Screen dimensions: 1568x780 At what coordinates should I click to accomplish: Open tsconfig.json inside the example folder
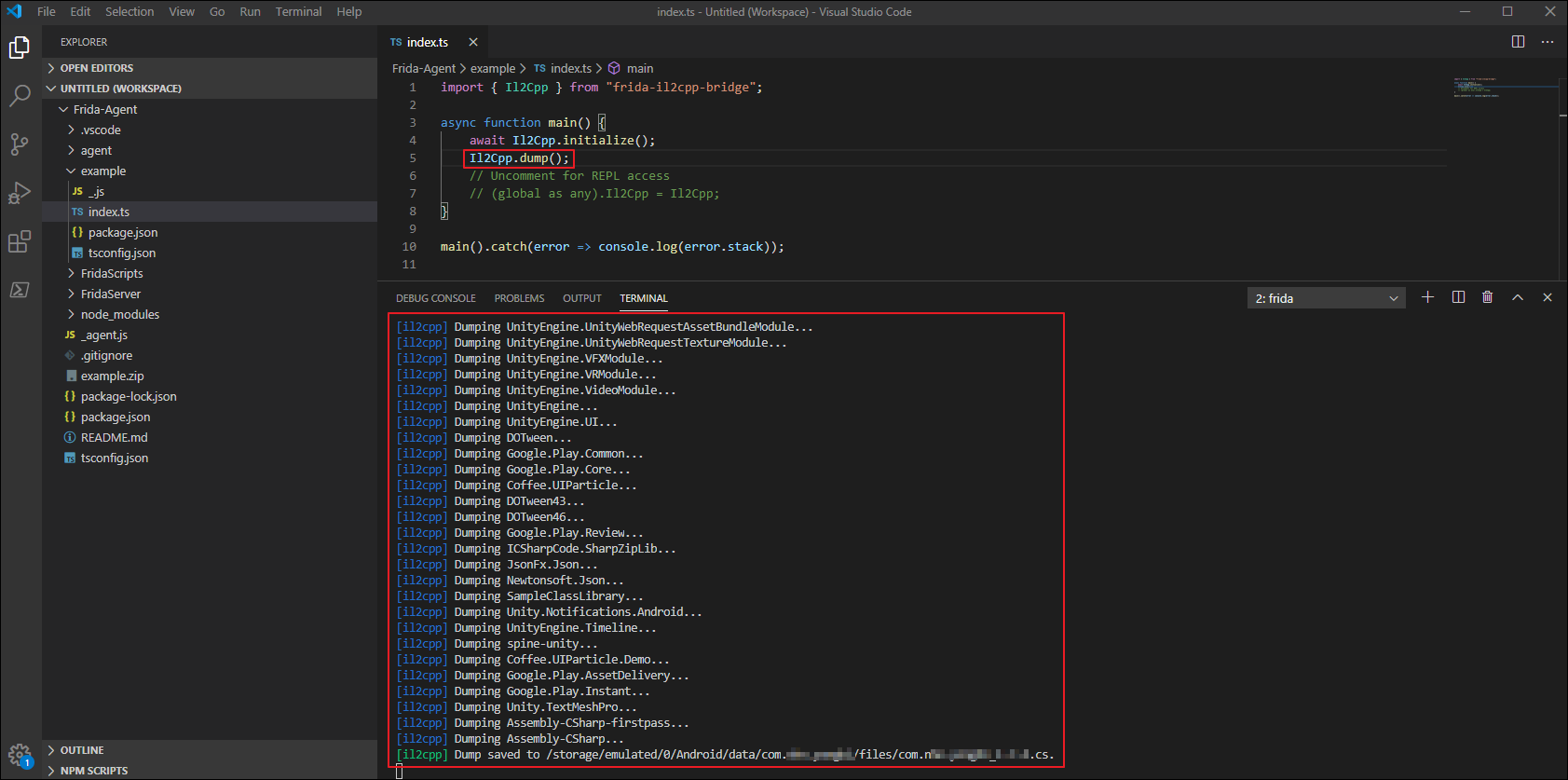pos(210,253)
